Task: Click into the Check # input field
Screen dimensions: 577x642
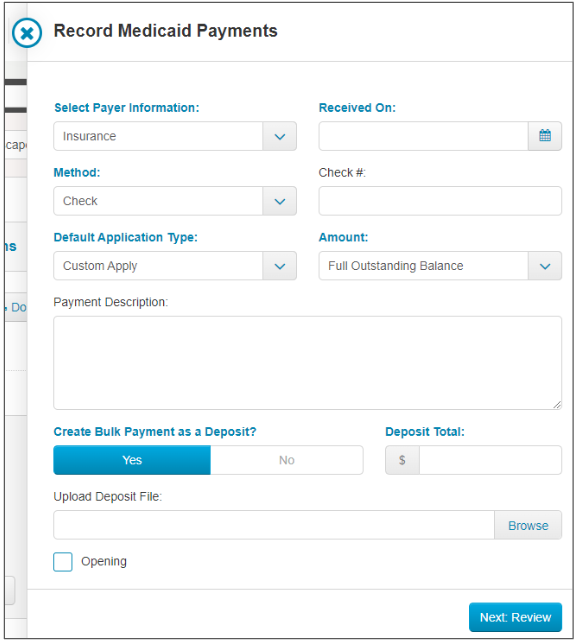Action: click(x=440, y=201)
